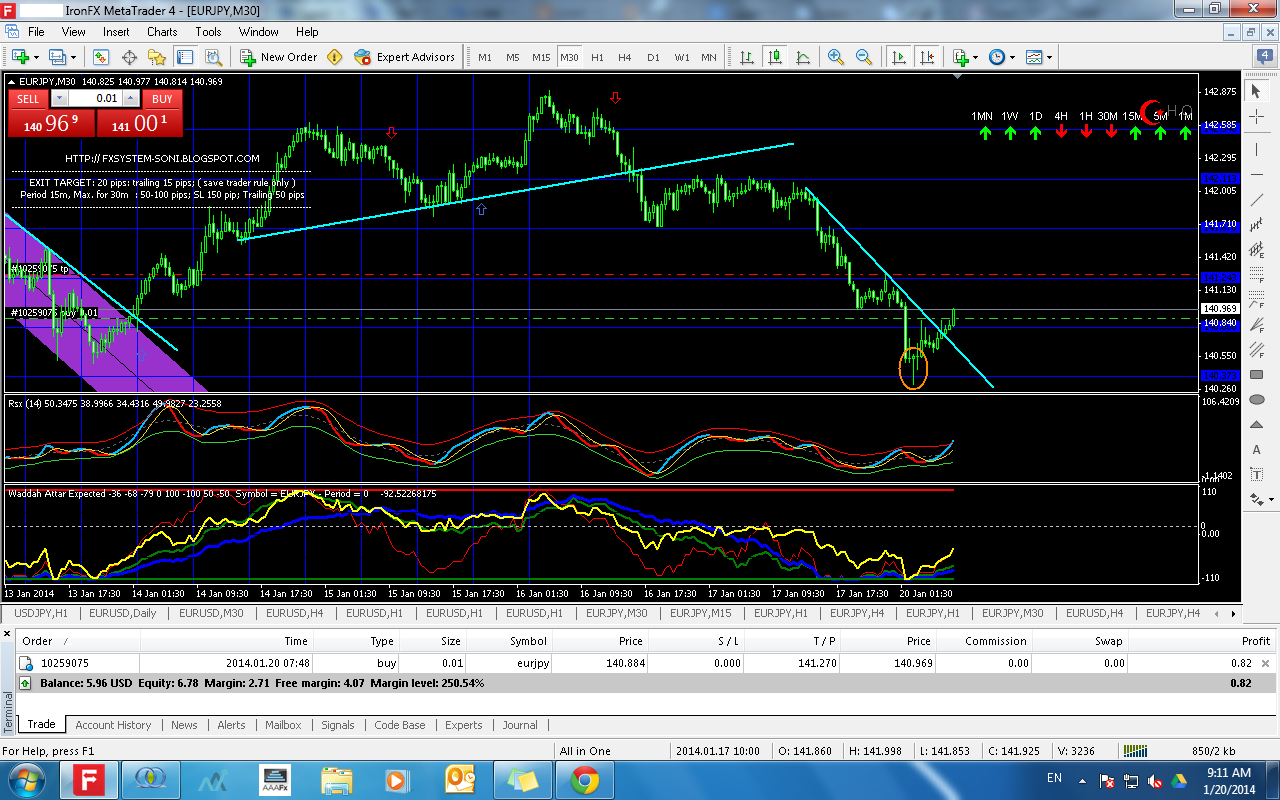This screenshot has width=1280, height=800.
Task: Select the Trendline drawing tool
Action: click(x=1256, y=202)
